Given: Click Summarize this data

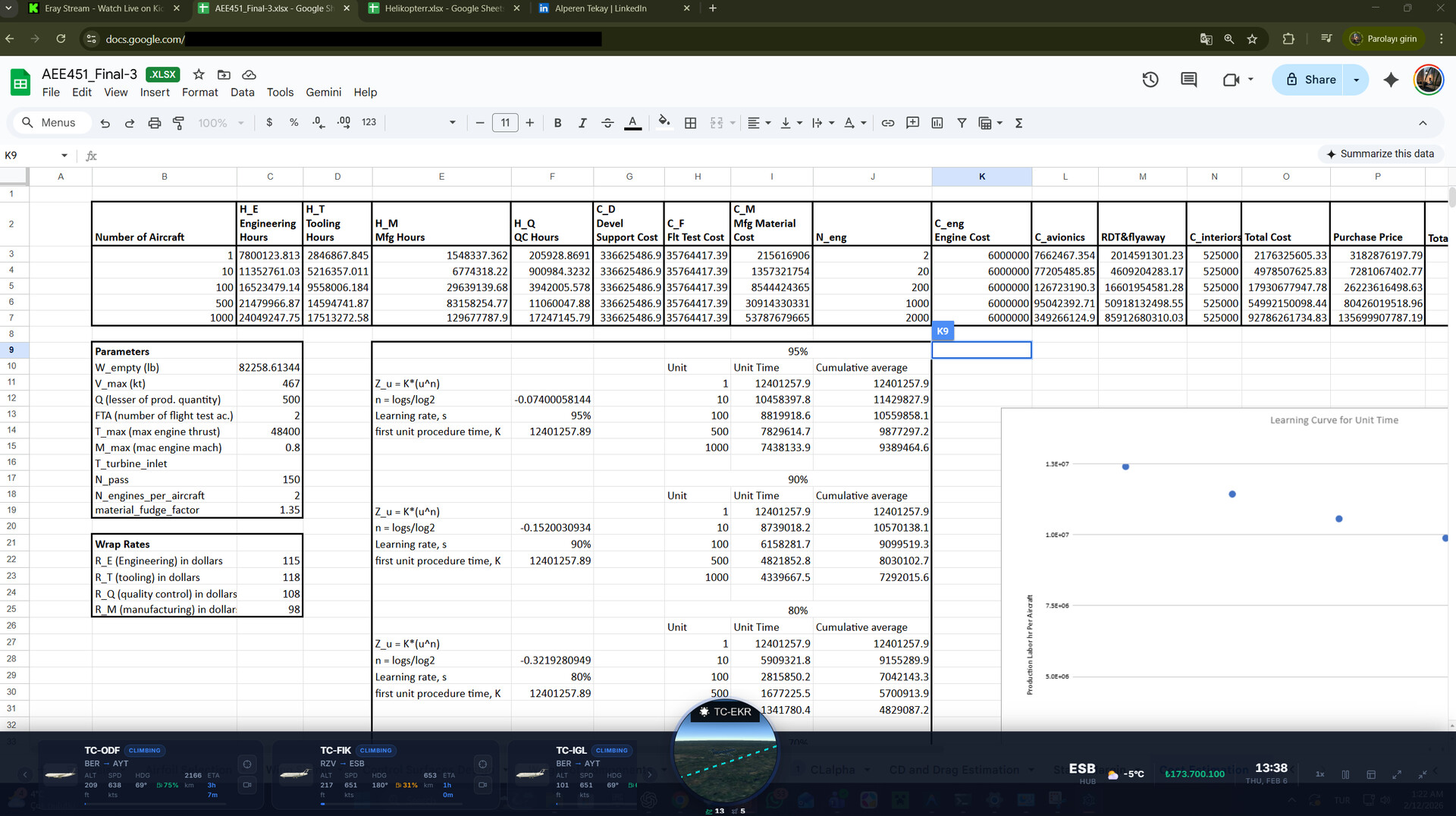Looking at the screenshot, I should tap(1380, 154).
